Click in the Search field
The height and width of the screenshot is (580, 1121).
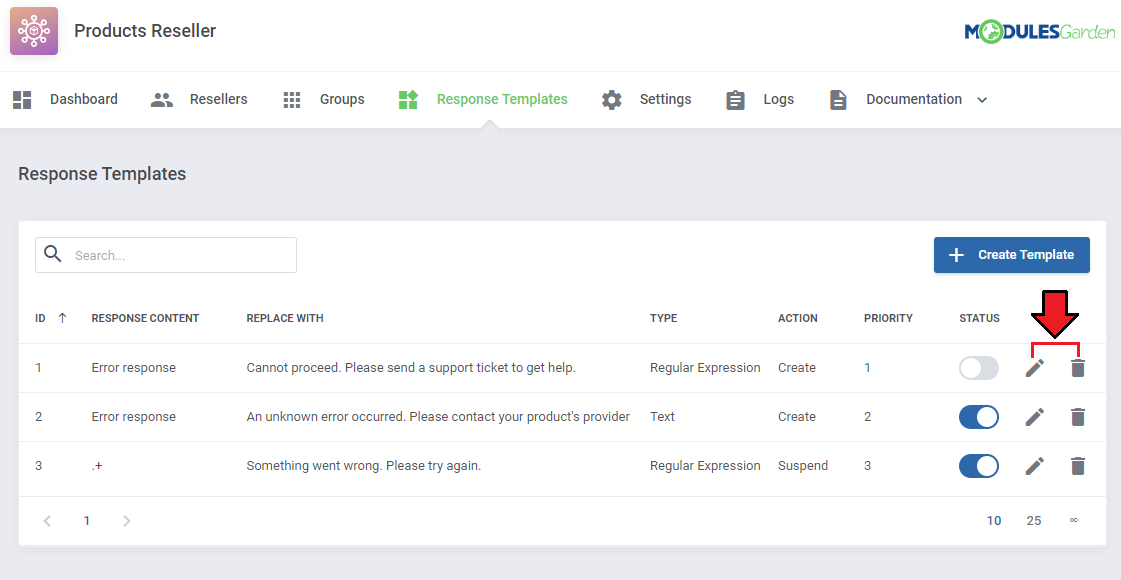click(x=166, y=255)
